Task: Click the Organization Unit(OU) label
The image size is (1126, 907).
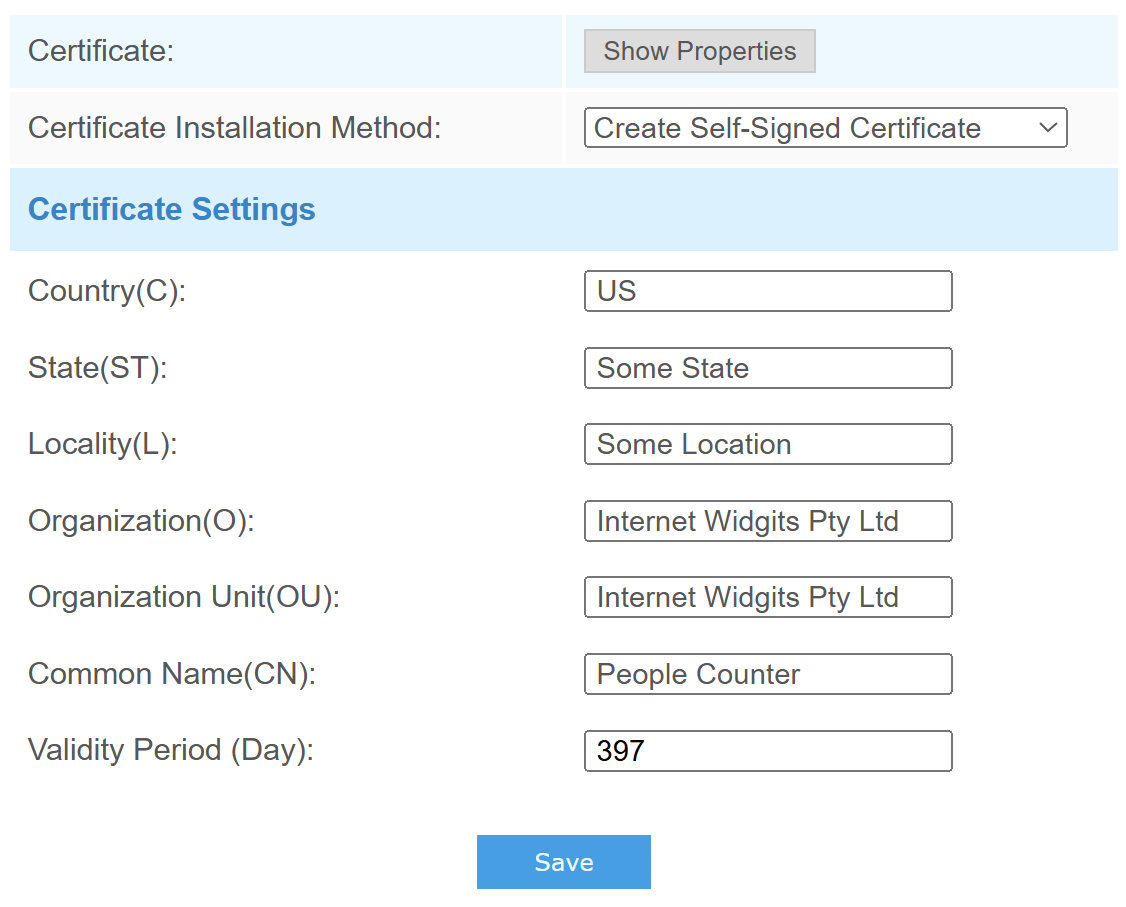Action: [x=184, y=597]
